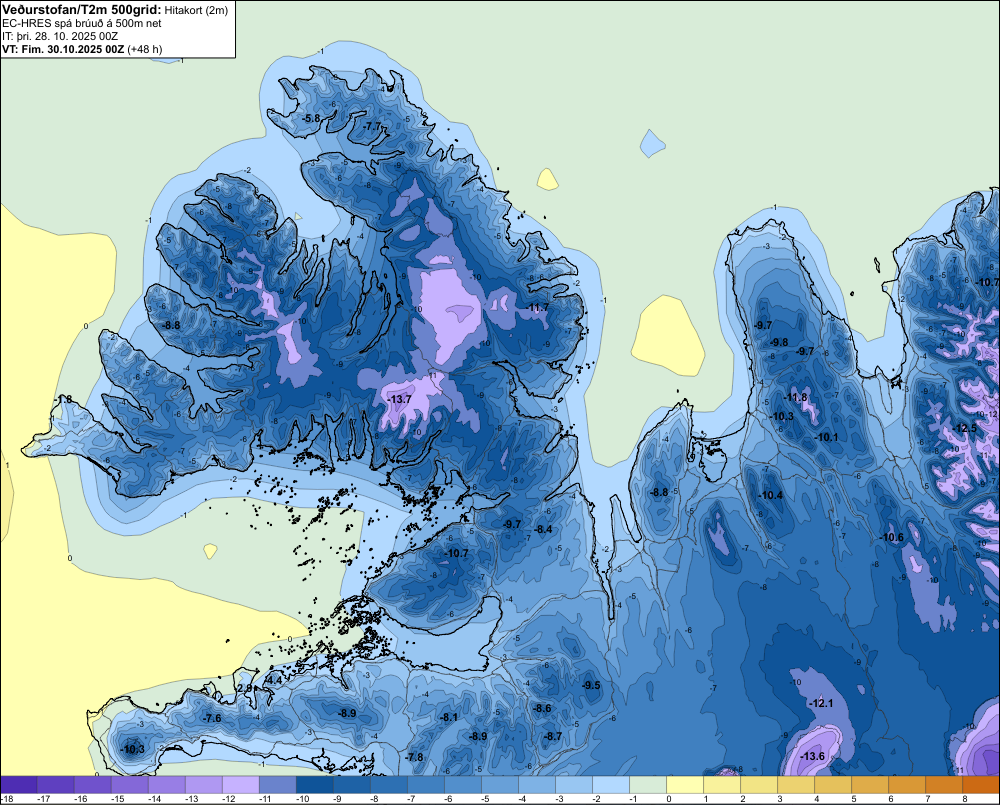The height and width of the screenshot is (805, 1000).
Task: Click the '-7.6' temperature label
Action: click(x=212, y=718)
